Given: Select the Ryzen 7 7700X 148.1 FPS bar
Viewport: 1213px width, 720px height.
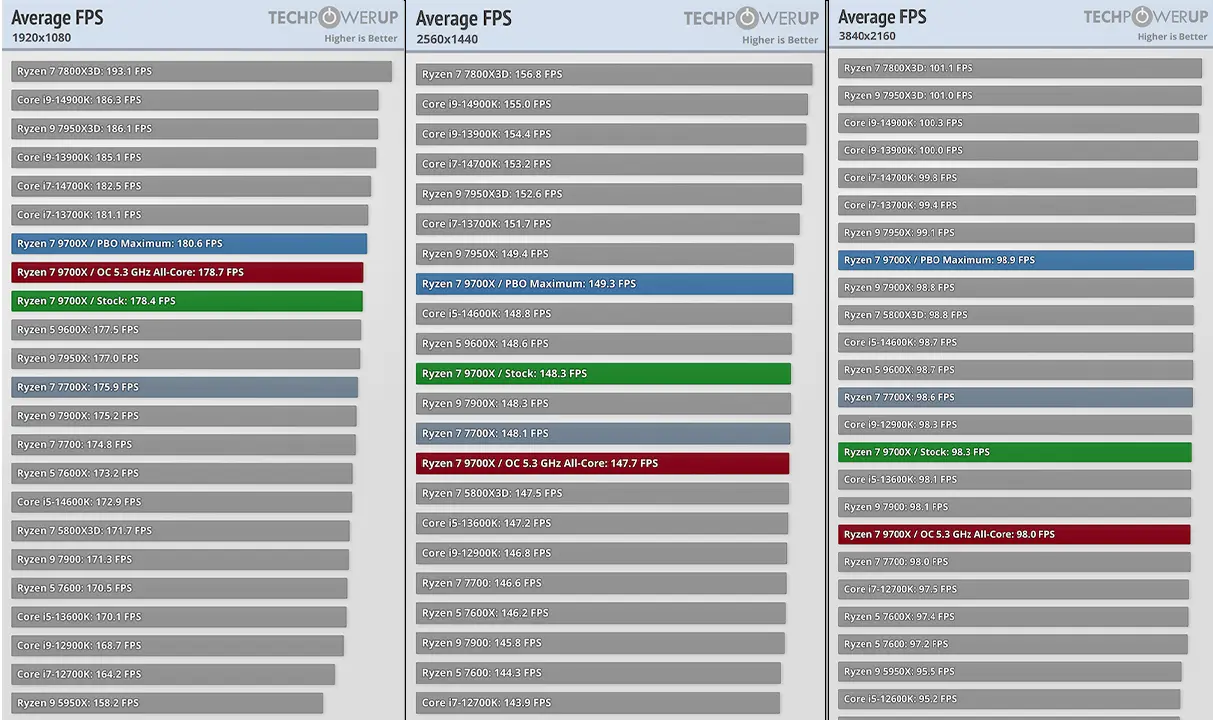Looking at the screenshot, I should [x=603, y=434].
